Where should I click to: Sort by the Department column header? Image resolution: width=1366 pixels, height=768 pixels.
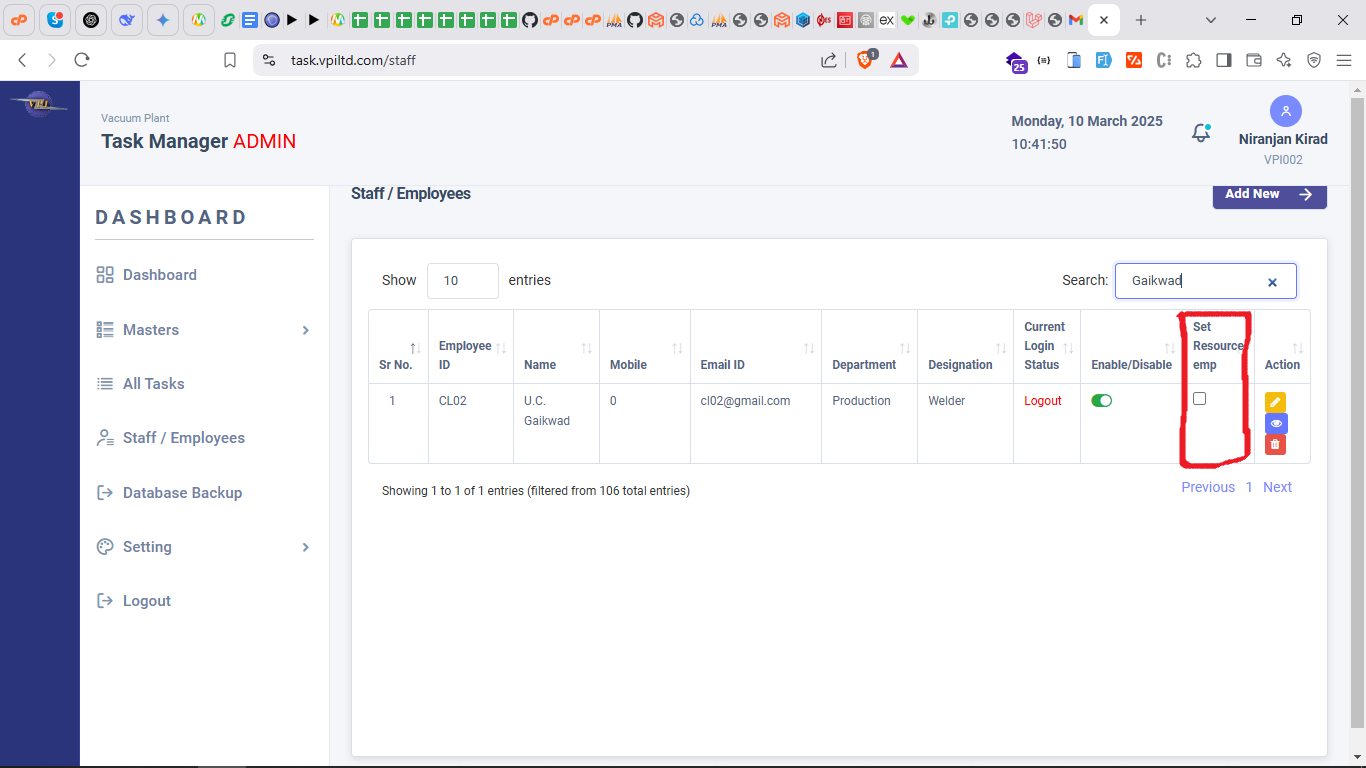click(x=870, y=347)
